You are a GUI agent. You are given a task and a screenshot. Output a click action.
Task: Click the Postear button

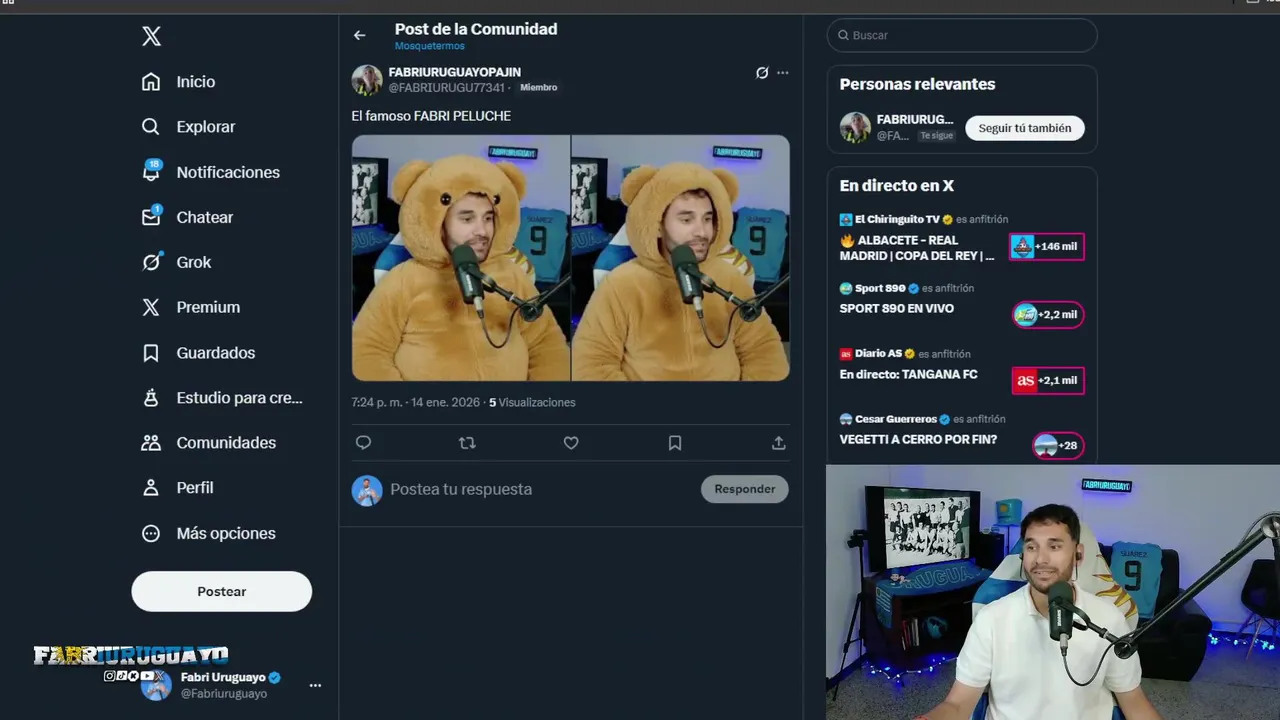222,591
